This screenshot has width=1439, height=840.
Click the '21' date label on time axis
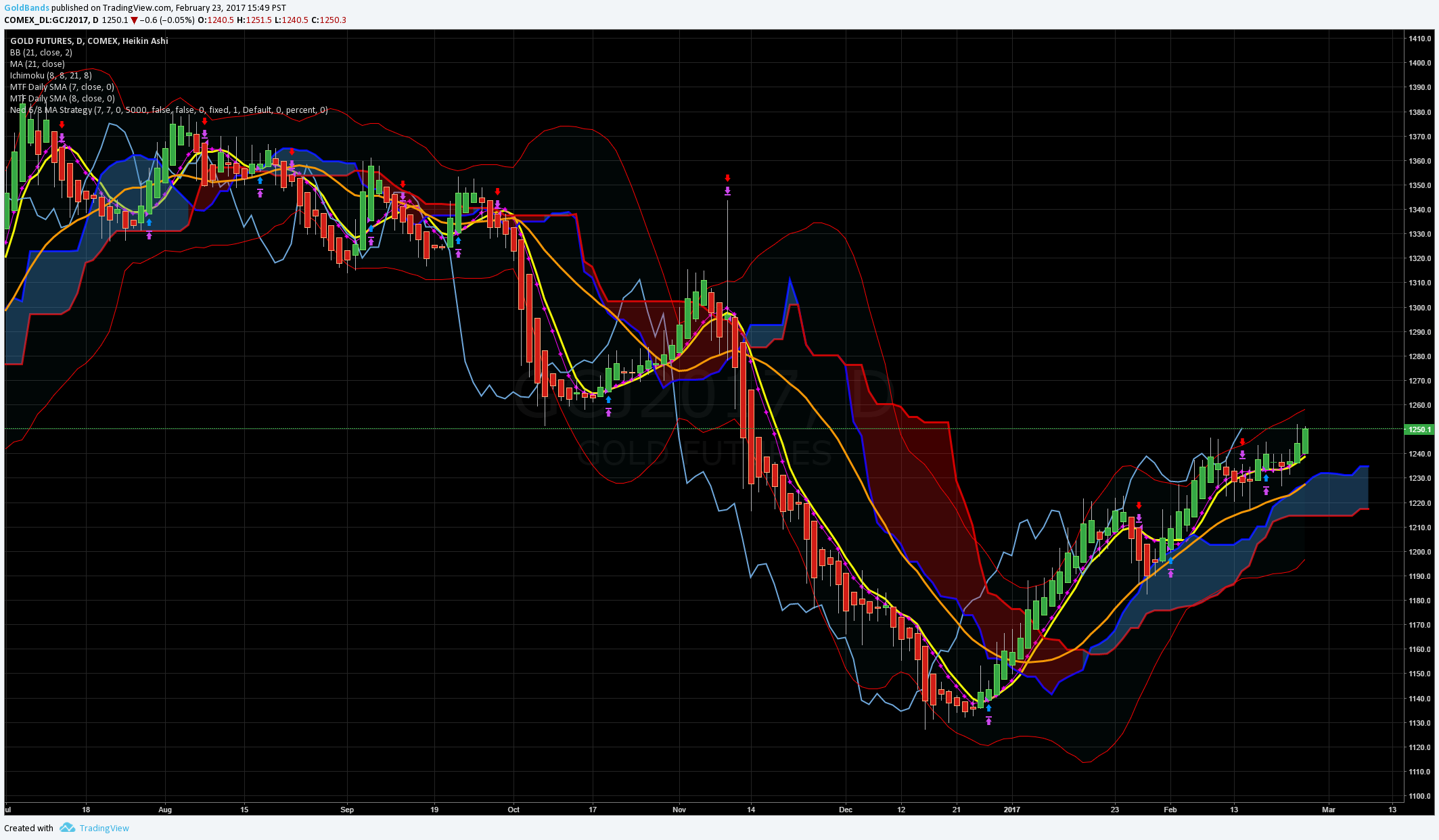click(x=956, y=810)
